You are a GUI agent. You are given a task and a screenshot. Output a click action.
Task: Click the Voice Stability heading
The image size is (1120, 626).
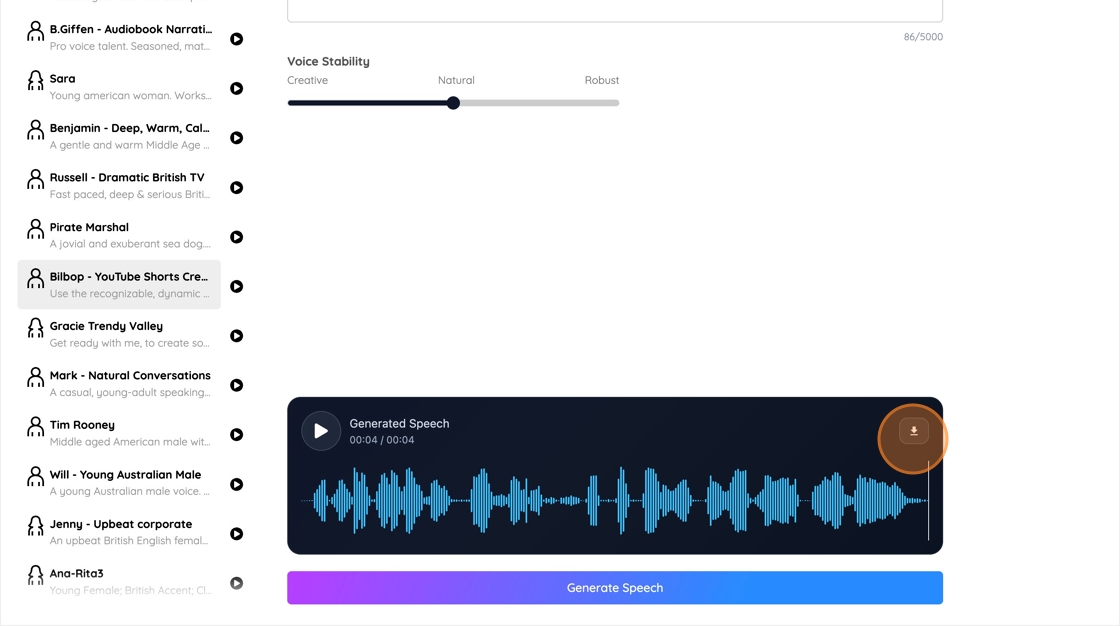point(329,61)
